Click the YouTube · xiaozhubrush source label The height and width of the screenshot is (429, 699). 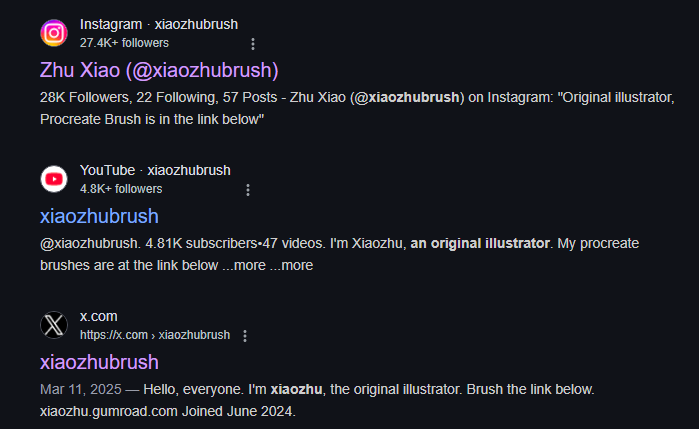tap(155, 170)
